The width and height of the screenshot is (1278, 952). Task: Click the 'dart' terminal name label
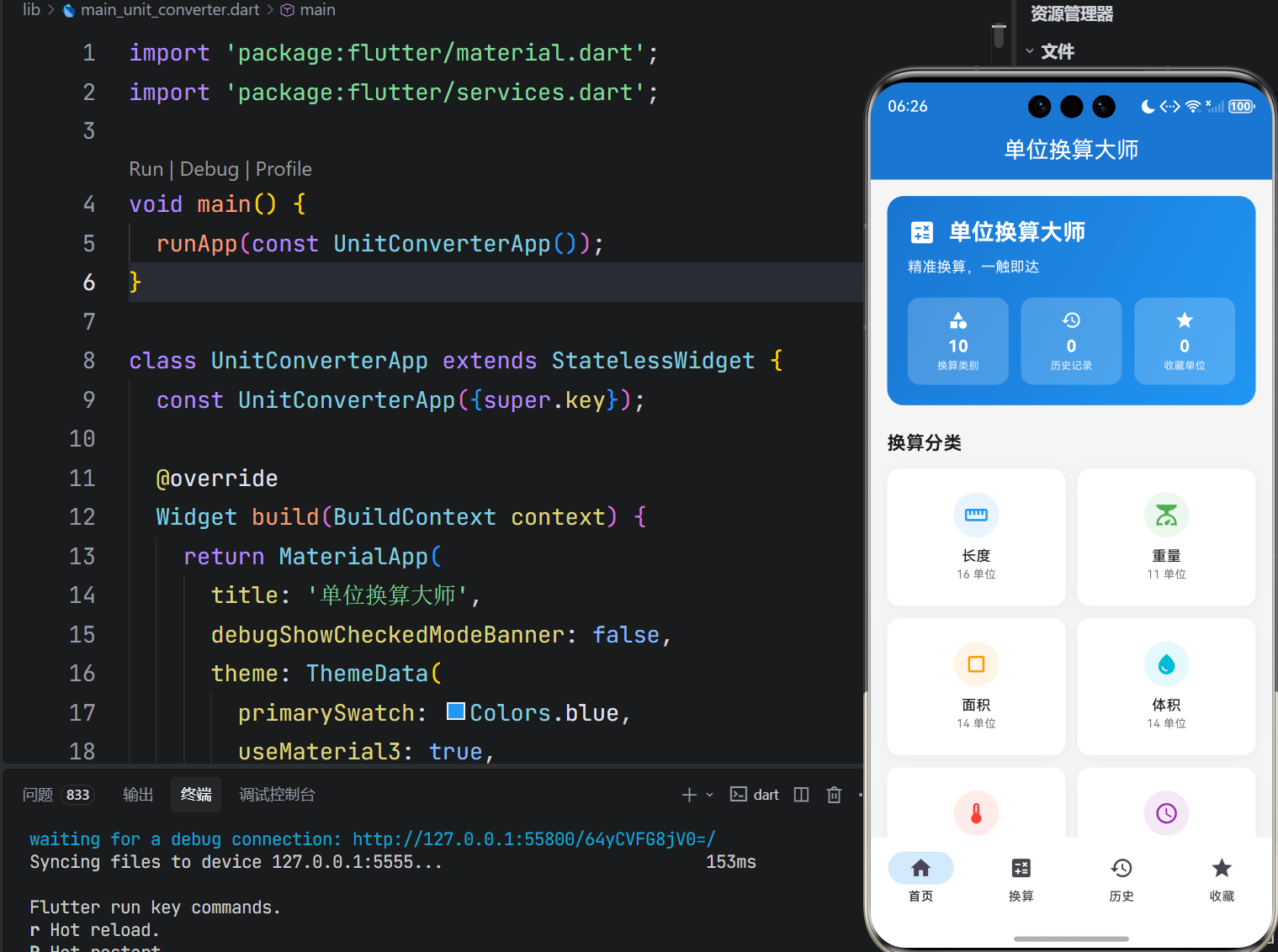pos(766,795)
